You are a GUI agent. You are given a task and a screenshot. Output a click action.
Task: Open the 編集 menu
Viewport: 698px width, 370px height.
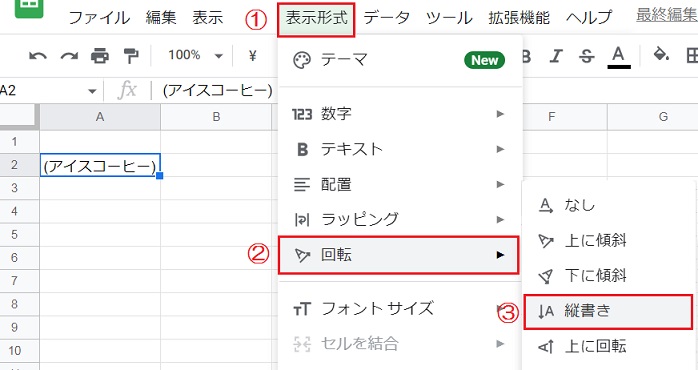[161, 18]
